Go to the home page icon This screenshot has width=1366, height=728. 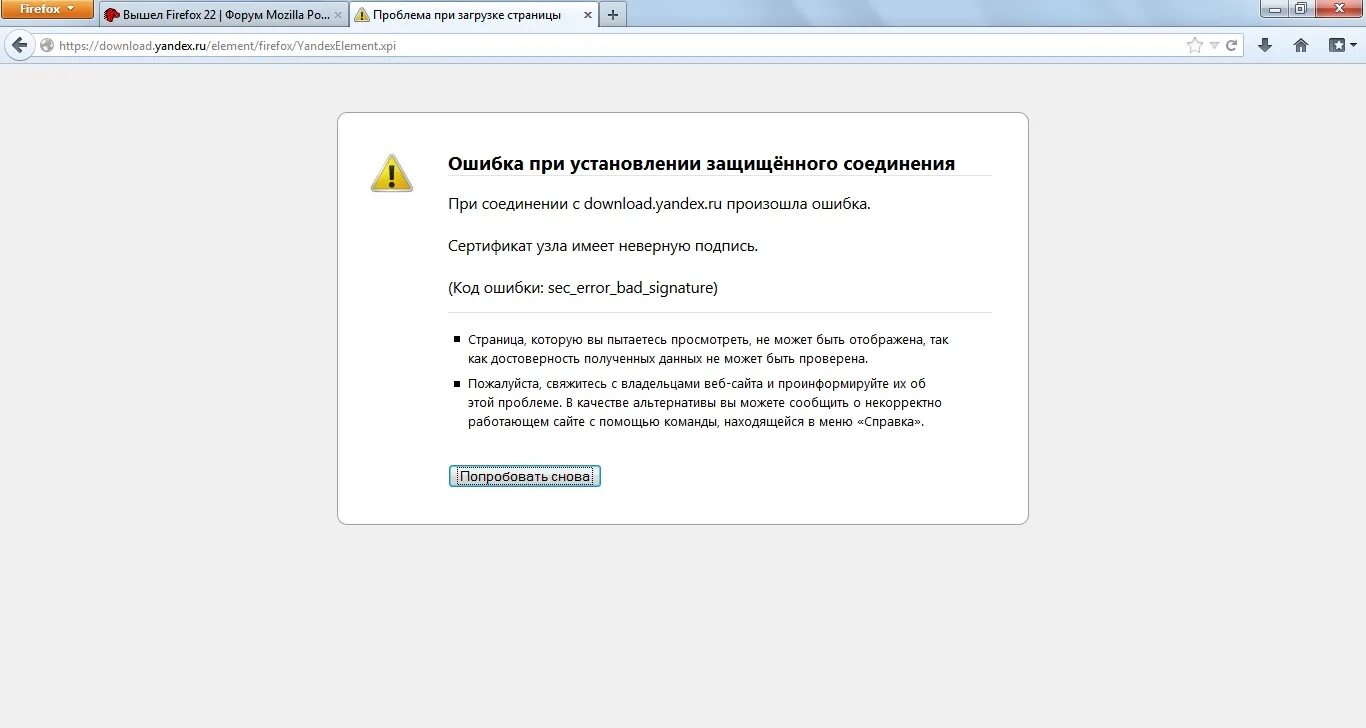click(1301, 45)
